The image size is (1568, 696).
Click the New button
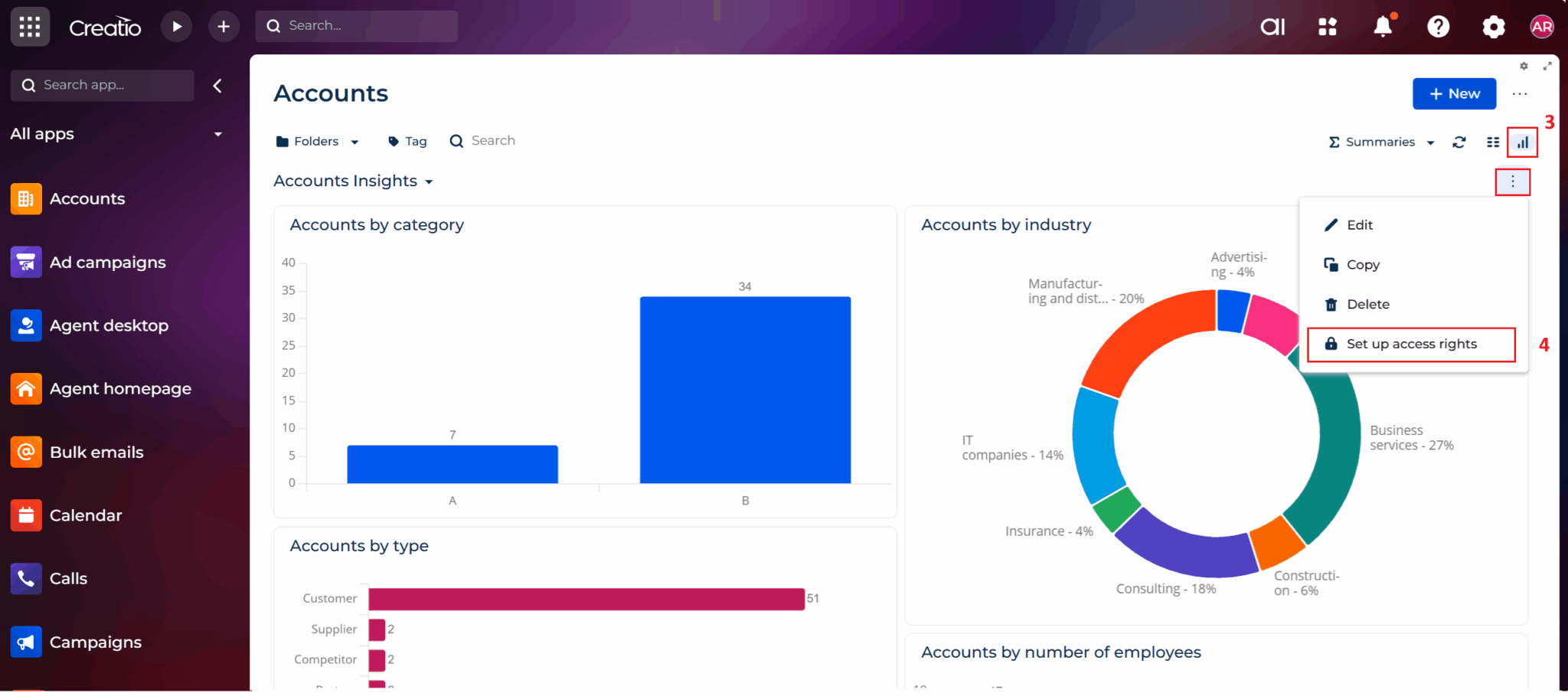1453,93
